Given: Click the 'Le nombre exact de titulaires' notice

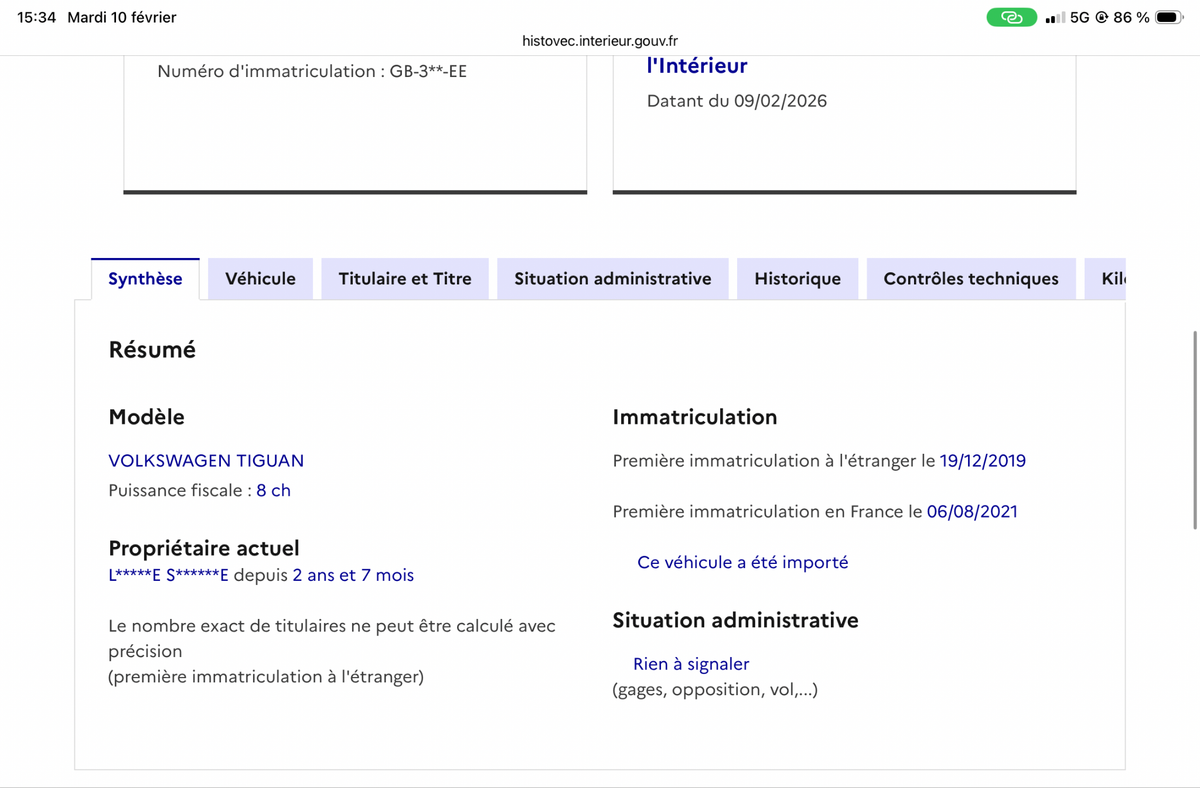Looking at the screenshot, I should 332,651.
